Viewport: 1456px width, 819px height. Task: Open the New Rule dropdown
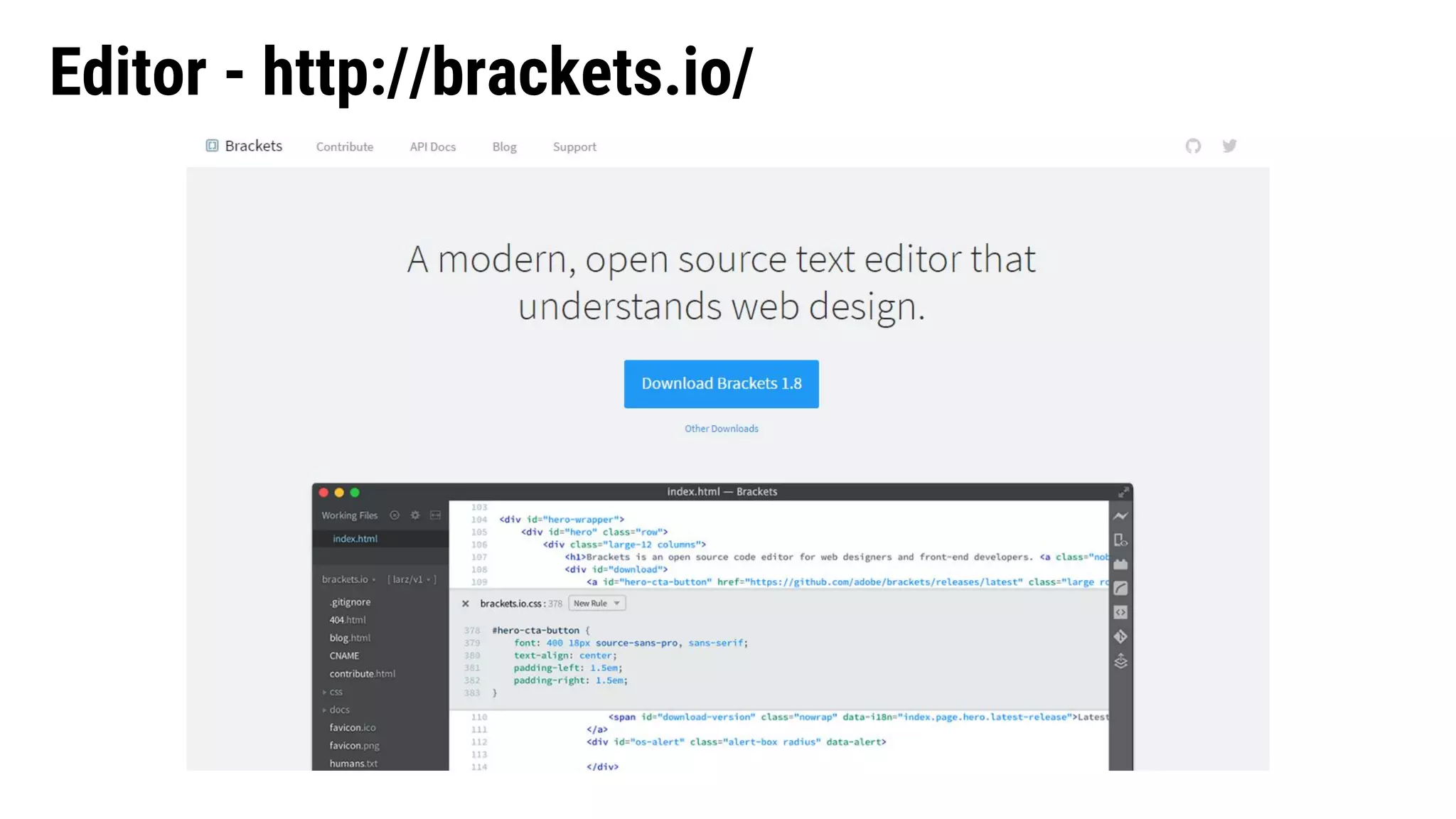tap(597, 604)
